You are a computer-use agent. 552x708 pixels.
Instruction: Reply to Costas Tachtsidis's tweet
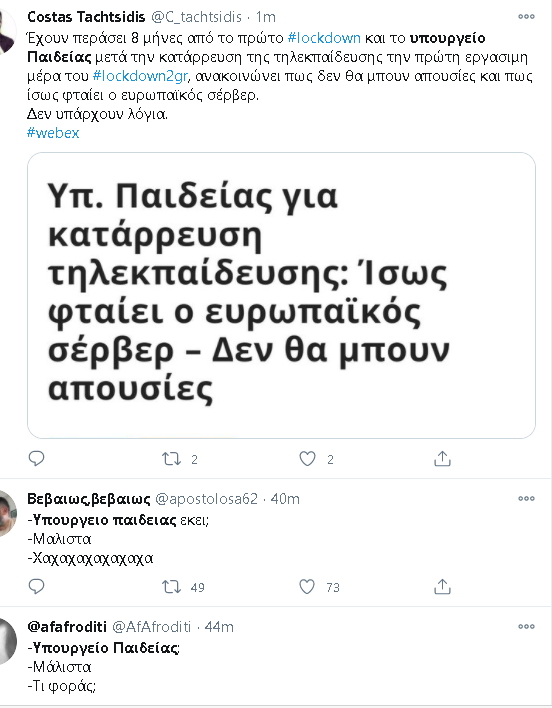[36, 459]
